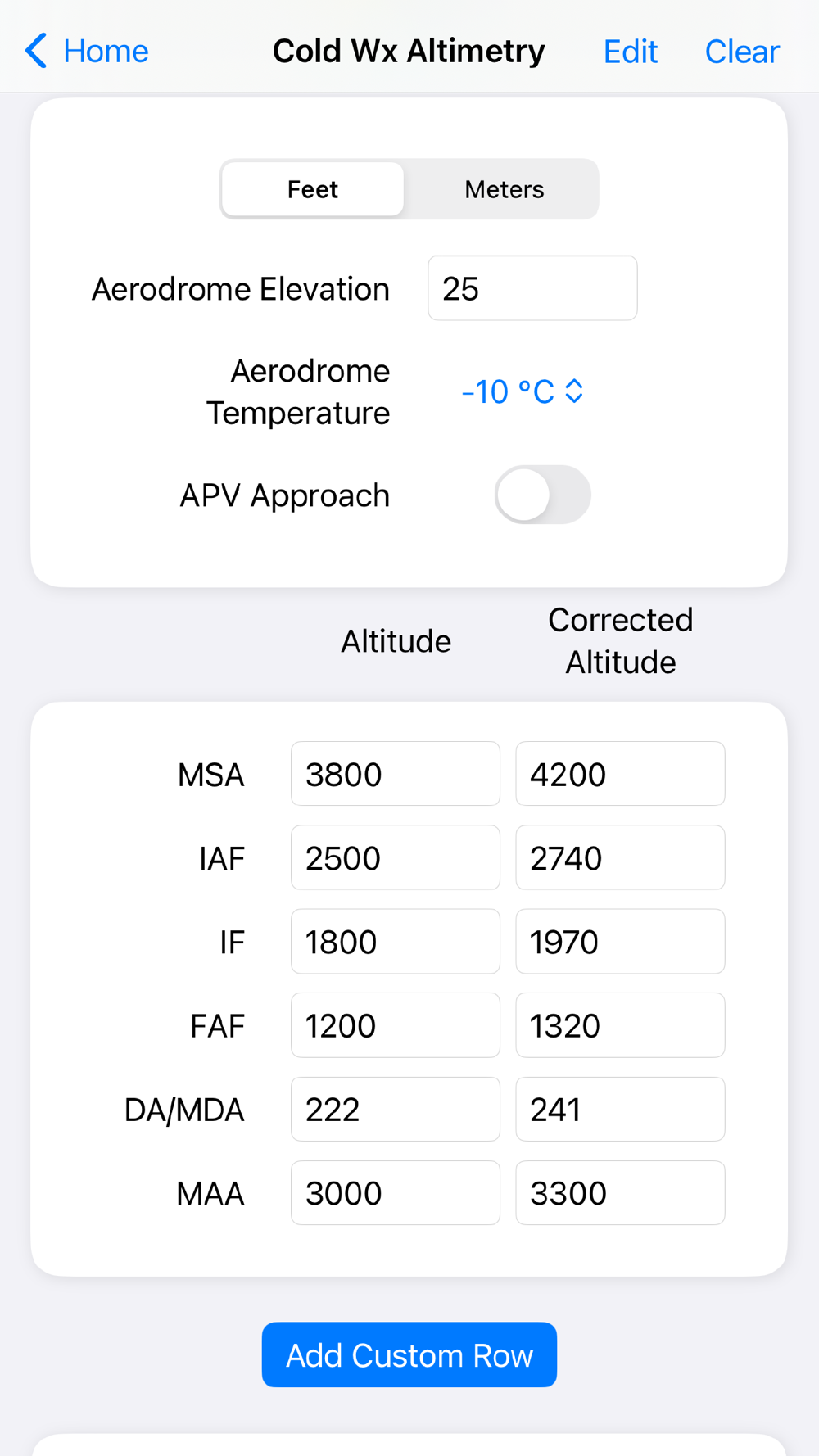
Task: Click the Add Custom Row button
Action: coord(409,1355)
